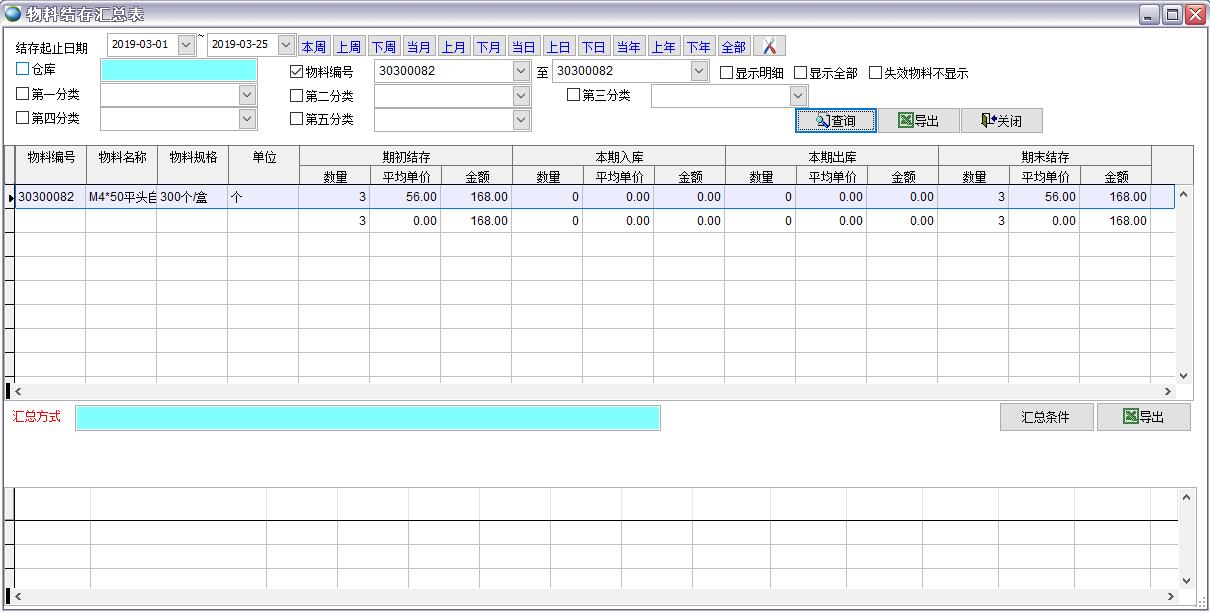The image size is (1210, 613).
Task: Click the 关闭 exit door button
Action: [x=1001, y=121]
